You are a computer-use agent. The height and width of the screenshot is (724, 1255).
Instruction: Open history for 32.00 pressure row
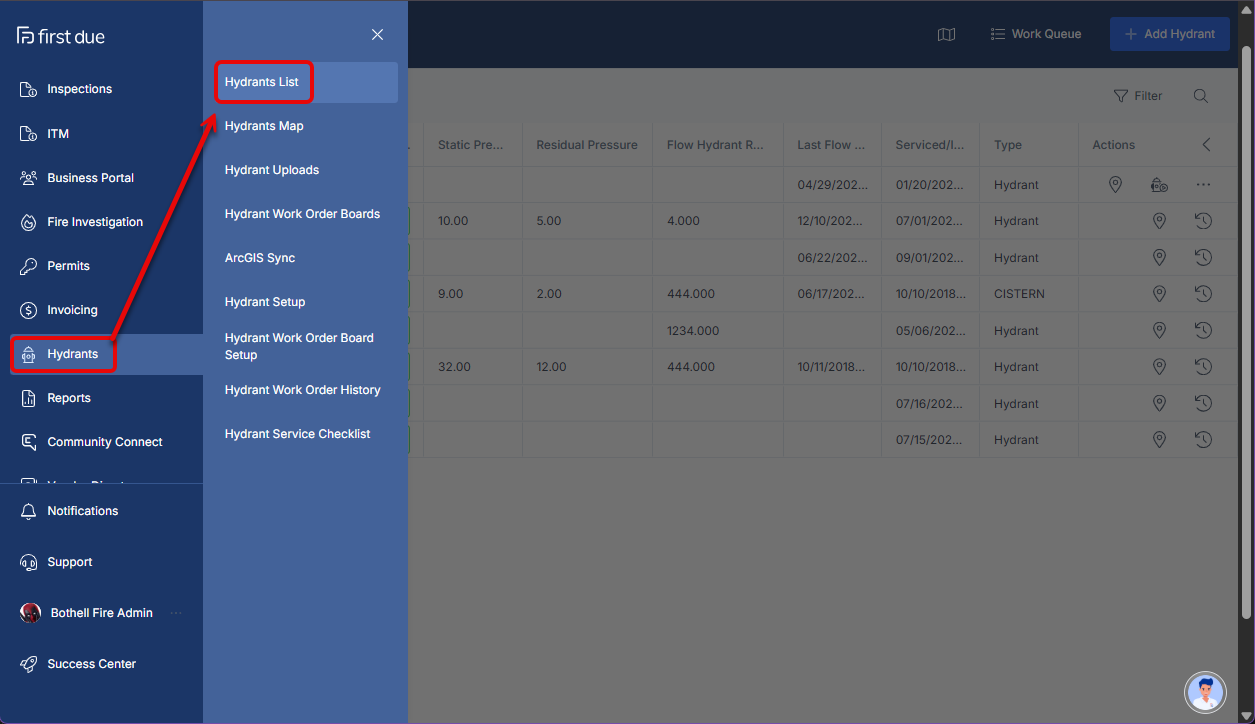(1203, 367)
